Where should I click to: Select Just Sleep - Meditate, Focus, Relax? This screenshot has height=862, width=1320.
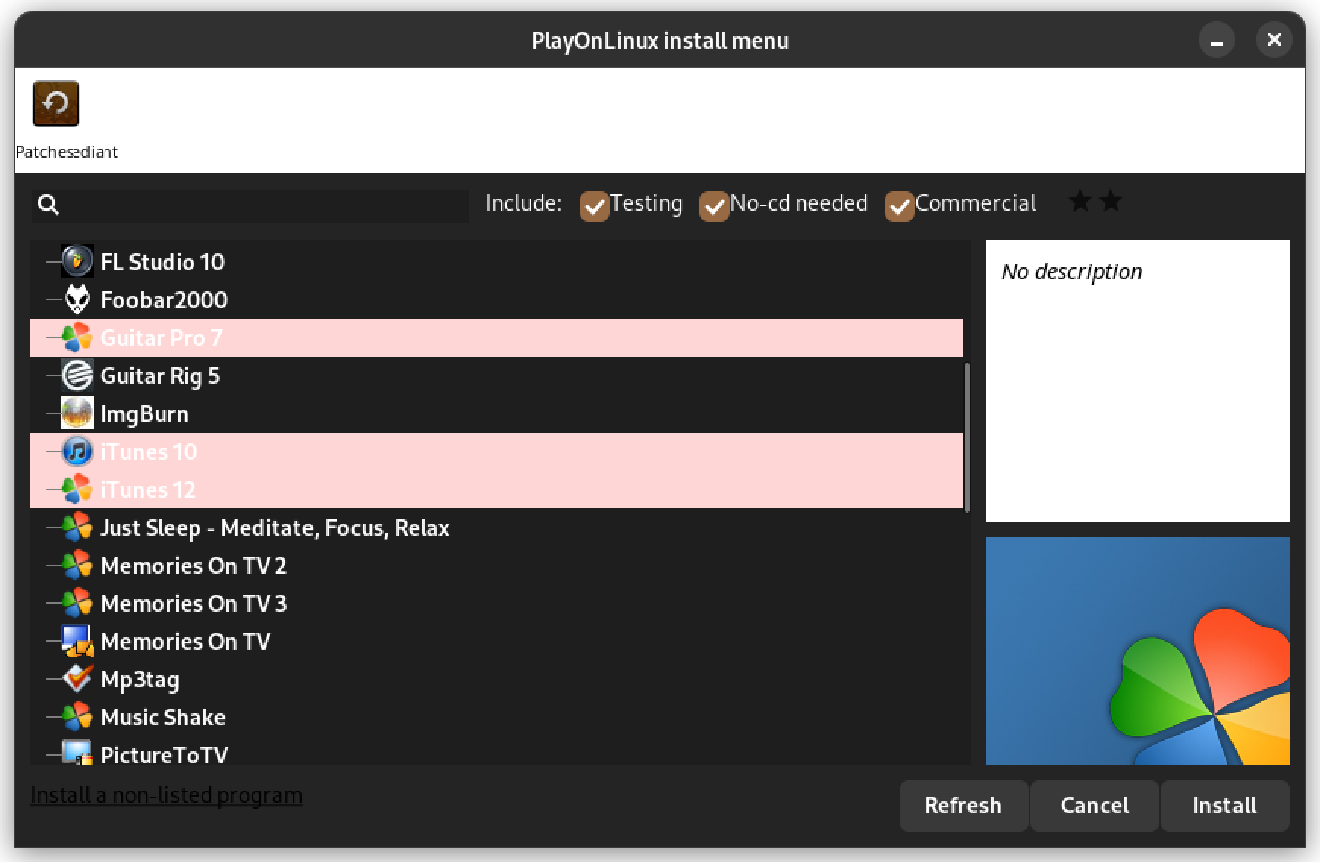point(274,528)
